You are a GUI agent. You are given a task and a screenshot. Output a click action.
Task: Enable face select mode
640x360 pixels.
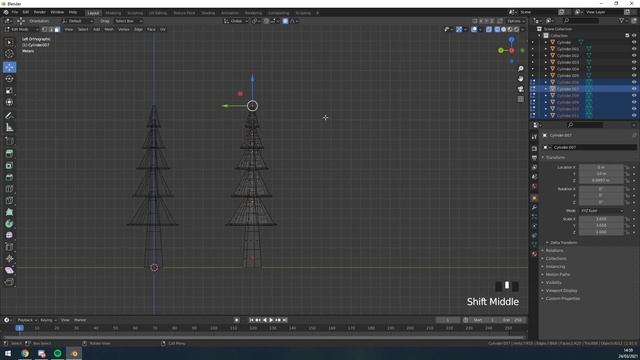coord(57,29)
